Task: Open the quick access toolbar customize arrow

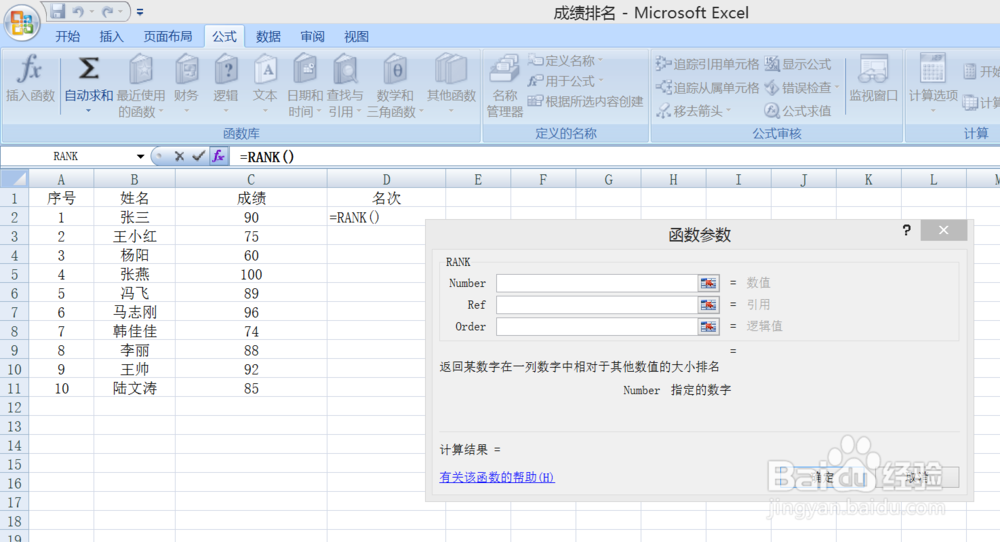Action: 140,11
